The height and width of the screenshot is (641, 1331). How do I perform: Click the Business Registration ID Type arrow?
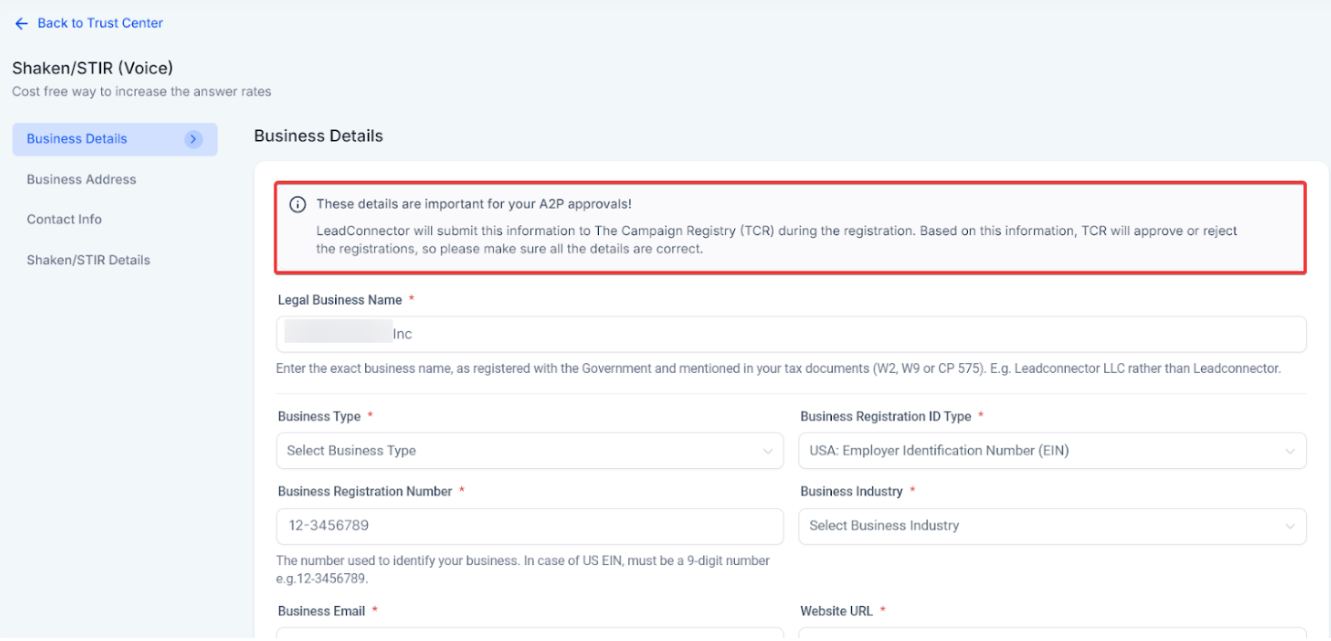point(1290,451)
